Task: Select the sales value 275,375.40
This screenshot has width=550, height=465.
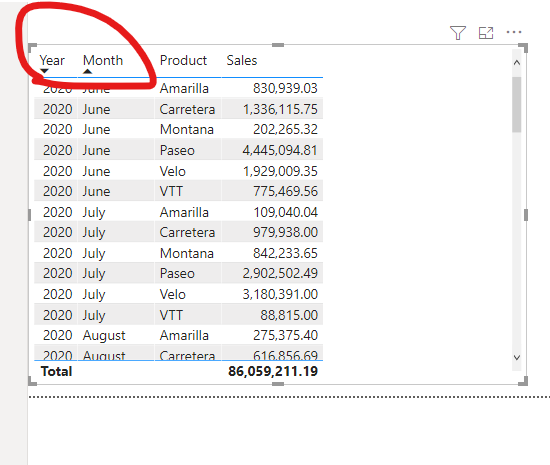Action: pos(285,336)
